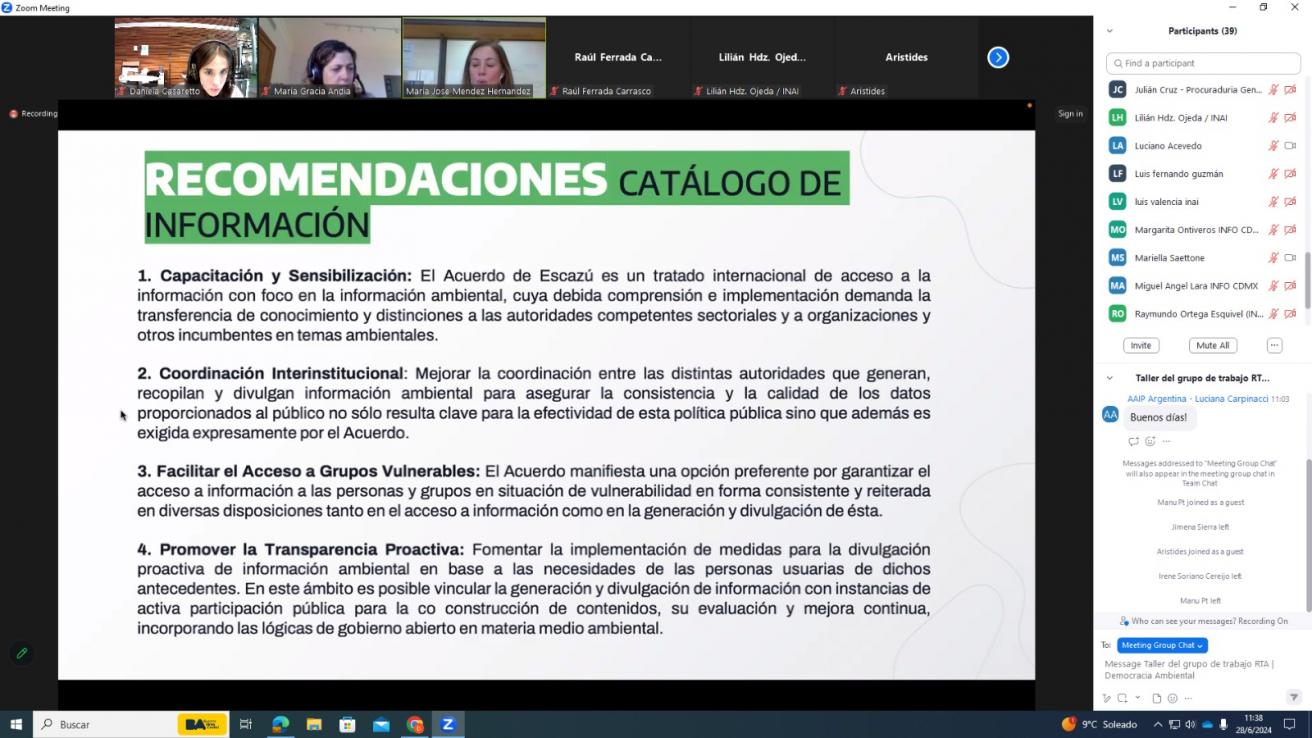This screenshot has height=738, width=1312.
Task: Unmute luis valencia inai
Action: pos(1272,201)
